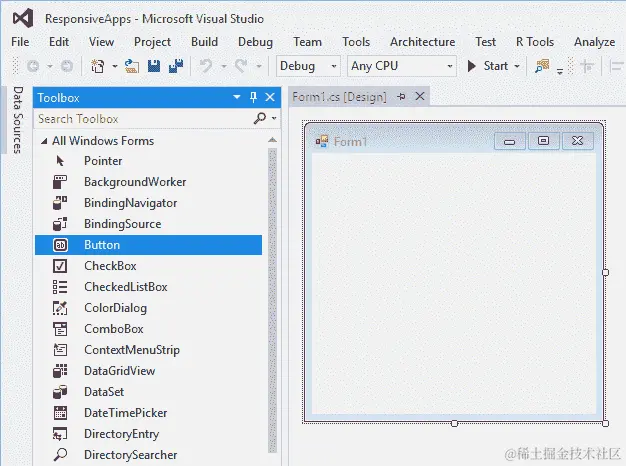Close the Toolbox panel

click(x=270, y=97)
